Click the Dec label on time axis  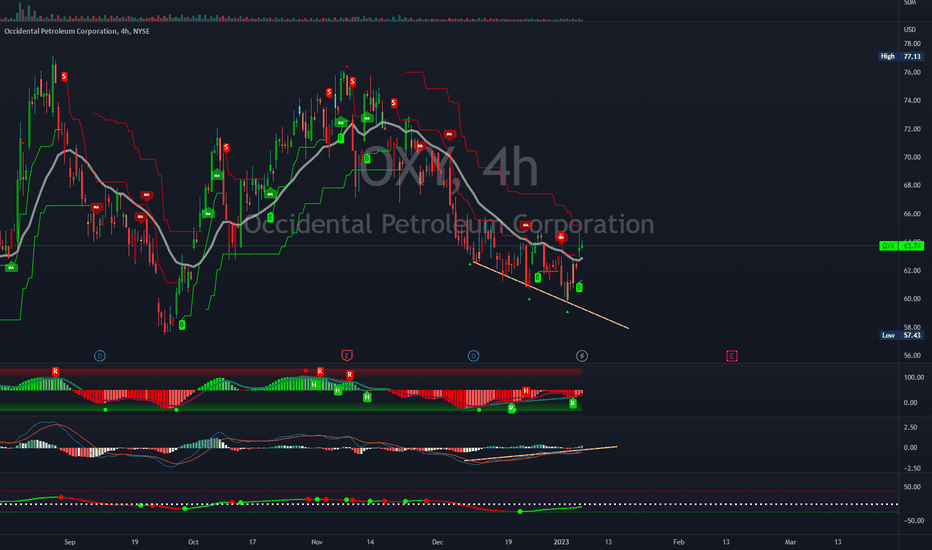437,542
